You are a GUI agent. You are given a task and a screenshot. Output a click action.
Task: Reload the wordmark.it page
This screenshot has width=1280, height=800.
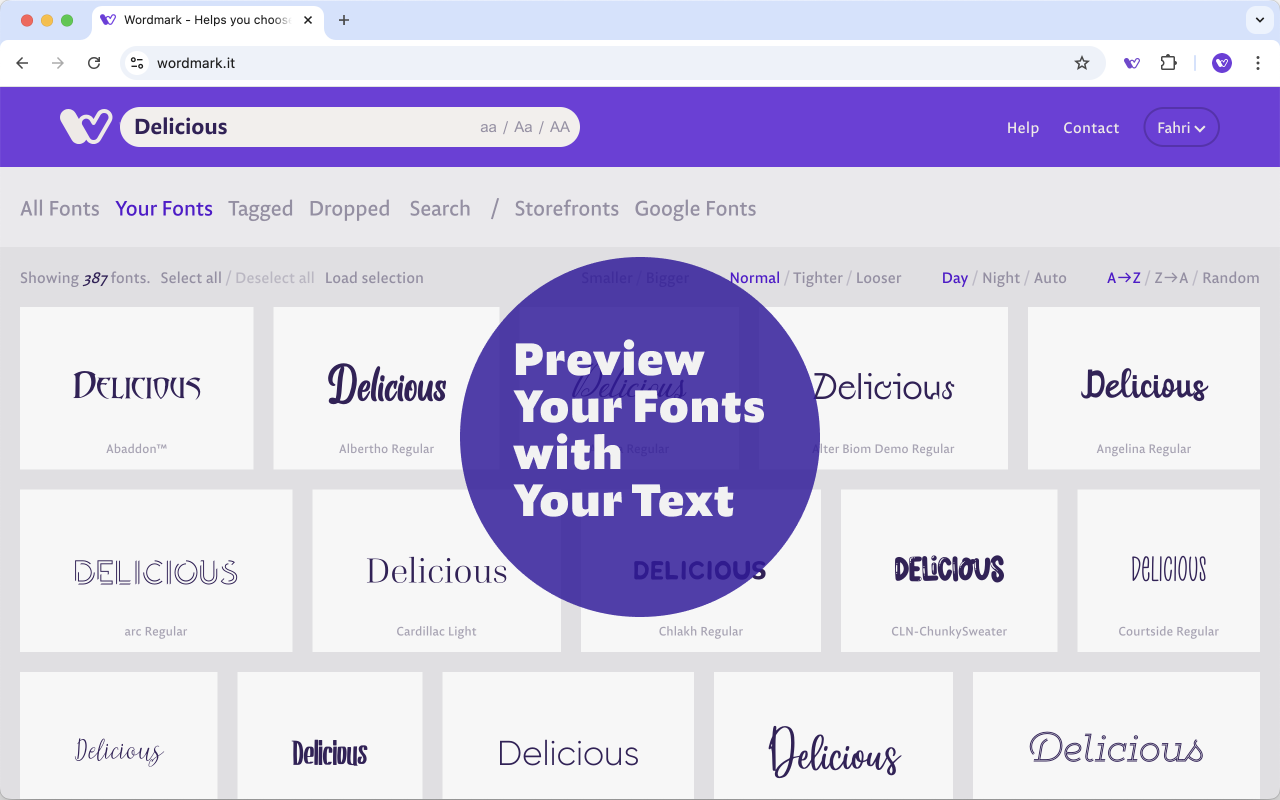pyautogui.click(x=94, y=62)
